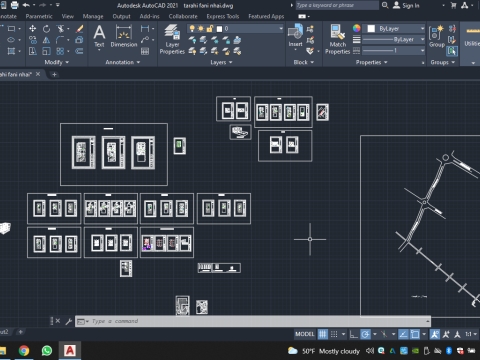Click the color wheel object color icon

(x=356, y=28)
